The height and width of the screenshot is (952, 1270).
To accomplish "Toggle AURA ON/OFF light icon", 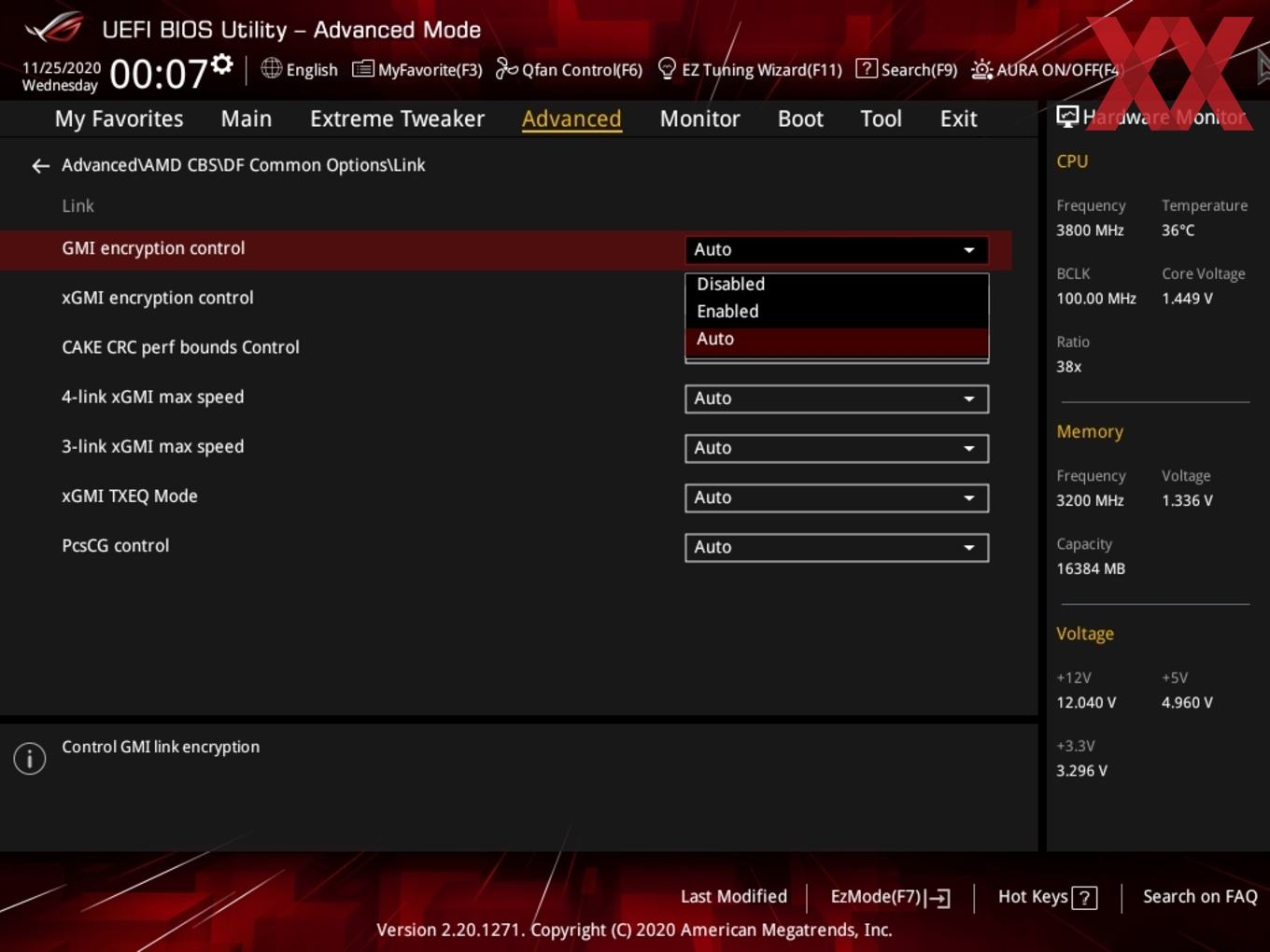I will (981, 70).
